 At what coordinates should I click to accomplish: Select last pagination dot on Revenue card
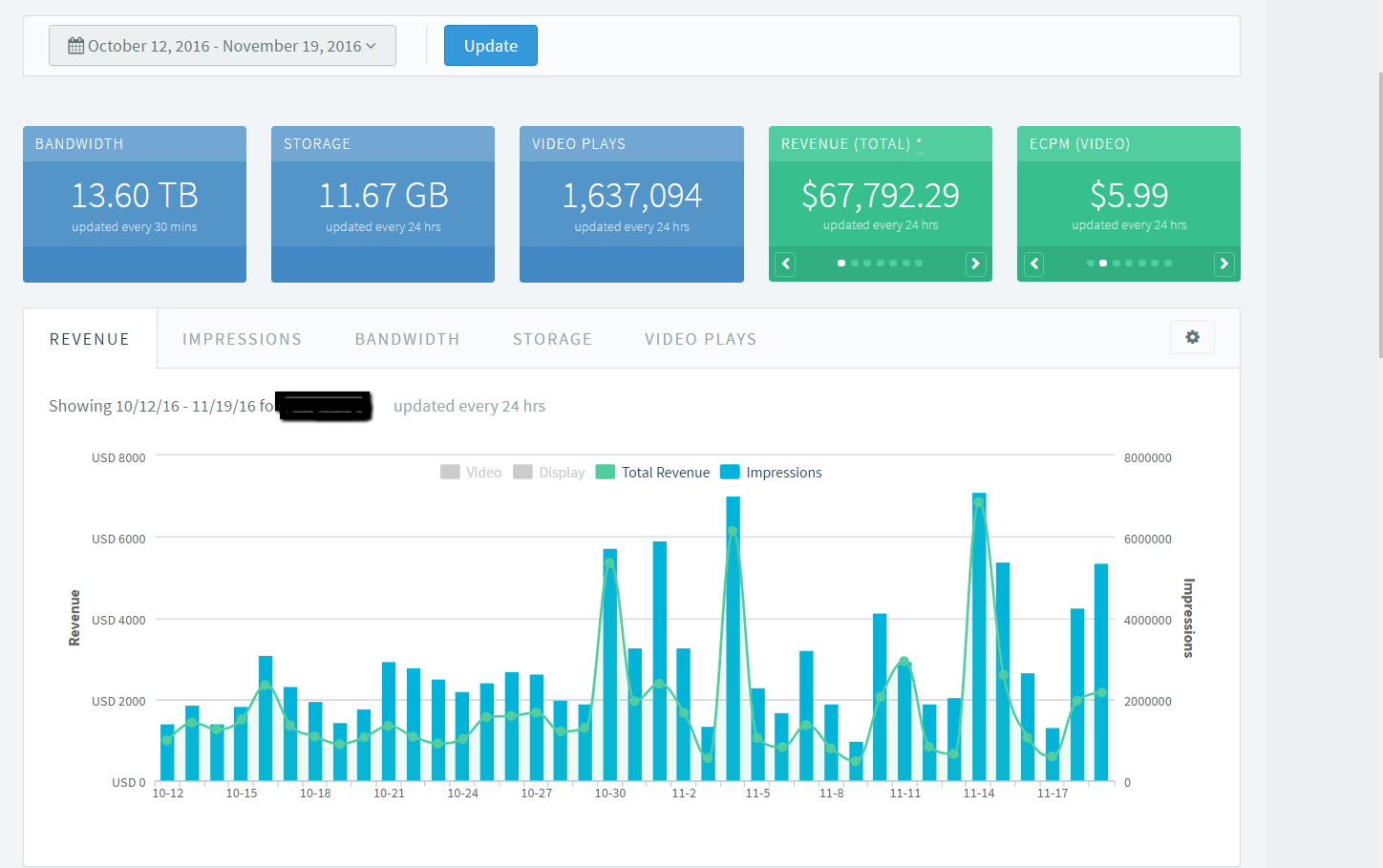click(x=919, y=263)
